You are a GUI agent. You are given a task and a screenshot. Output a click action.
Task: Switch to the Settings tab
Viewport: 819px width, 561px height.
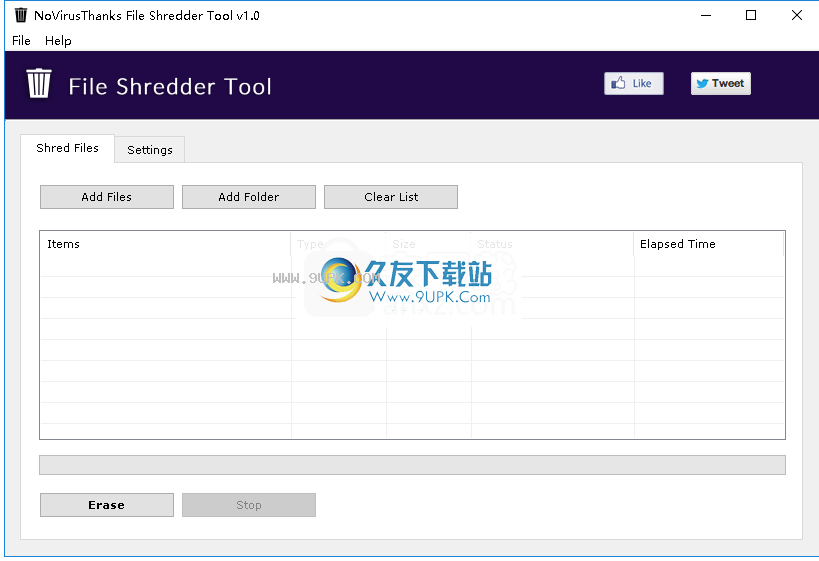150,150
